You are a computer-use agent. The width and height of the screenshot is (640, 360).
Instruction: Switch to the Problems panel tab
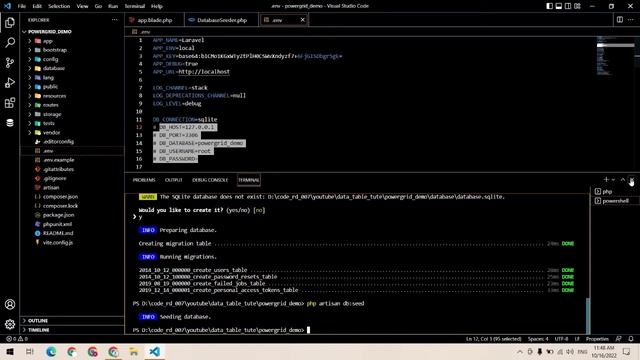click(x=144, y=180)
